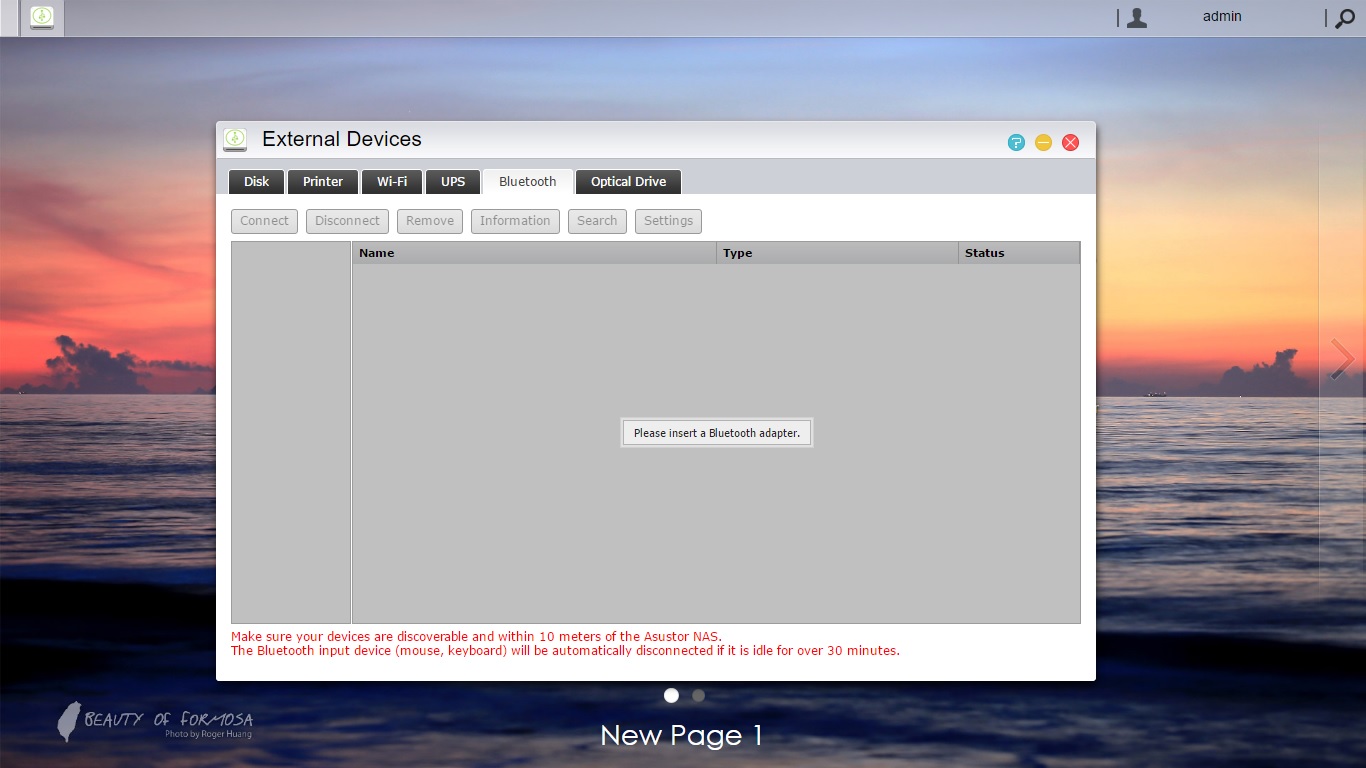Go to next desktop page using right arrow
This screenshot has height=768, width=1366.
point(1342,360)
